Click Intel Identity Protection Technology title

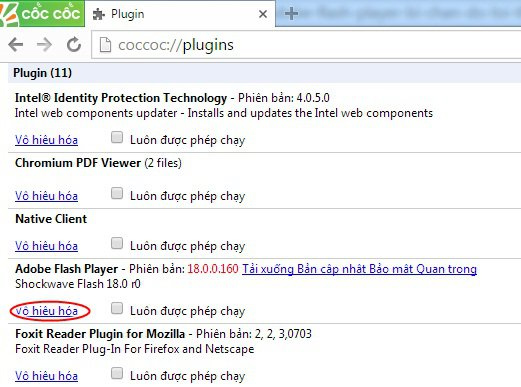coord(121,98)
